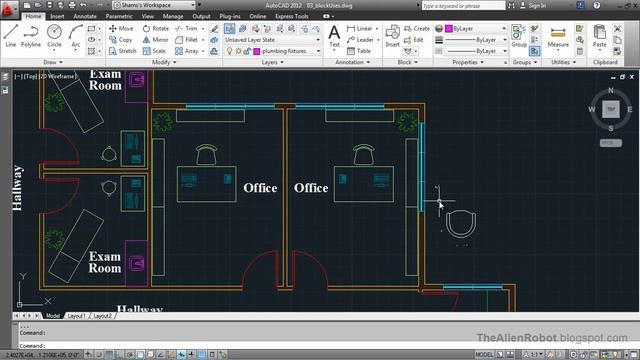This screenshot has height=360, width=640.
Task: Switch to the View ribbon tab
Action: [x=147, y=16]
